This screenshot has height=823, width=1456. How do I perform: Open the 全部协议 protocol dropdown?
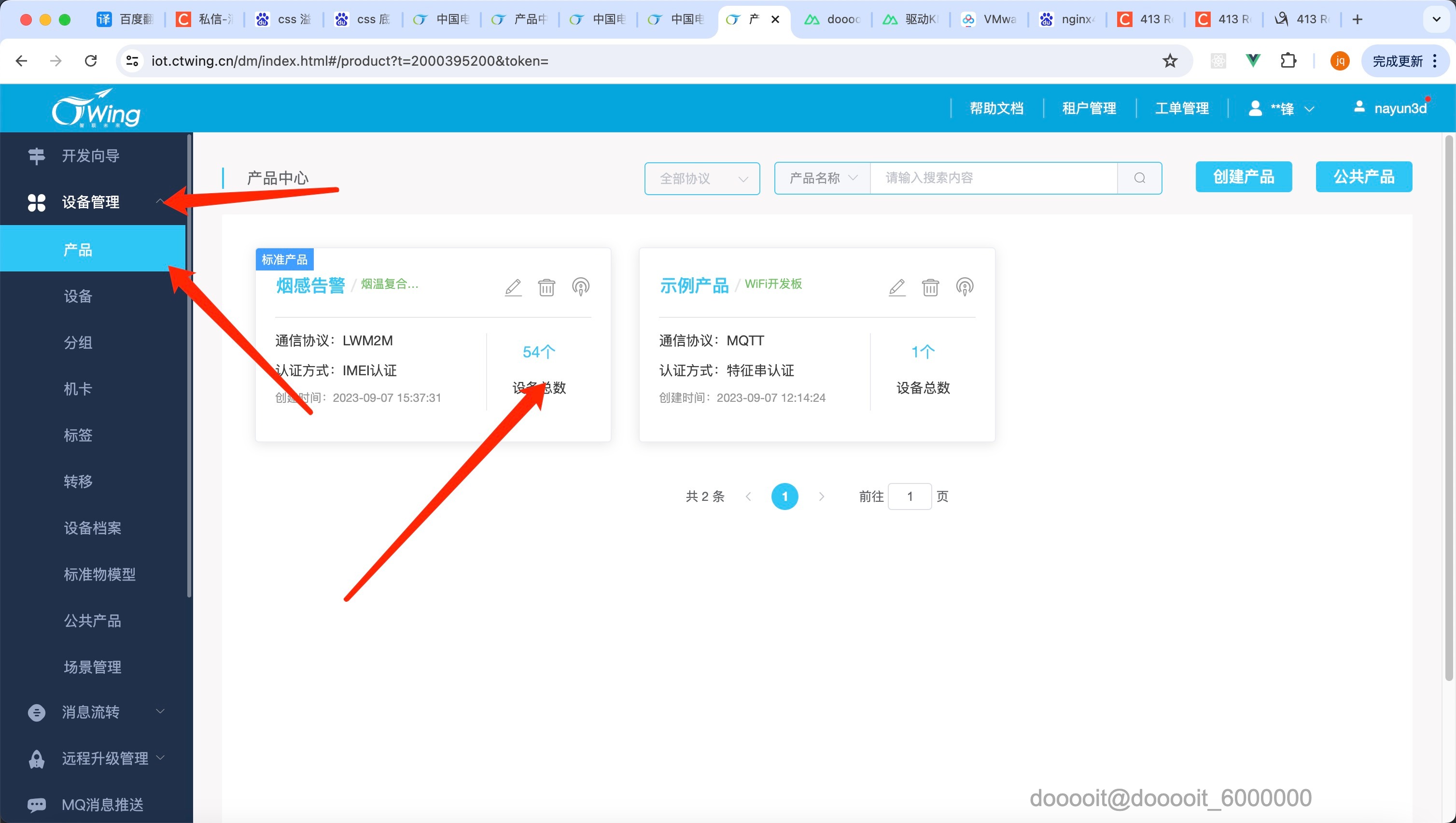coord(702,178)
